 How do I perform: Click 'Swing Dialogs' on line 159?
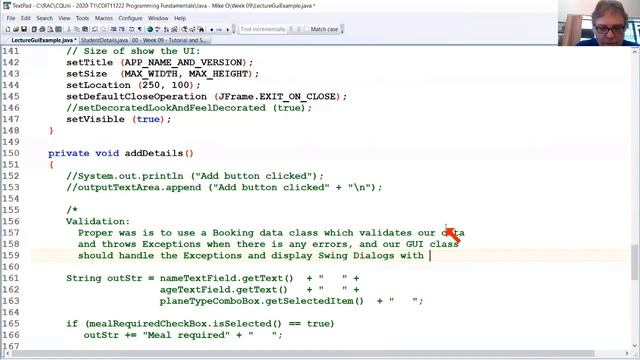coord(356,256)
